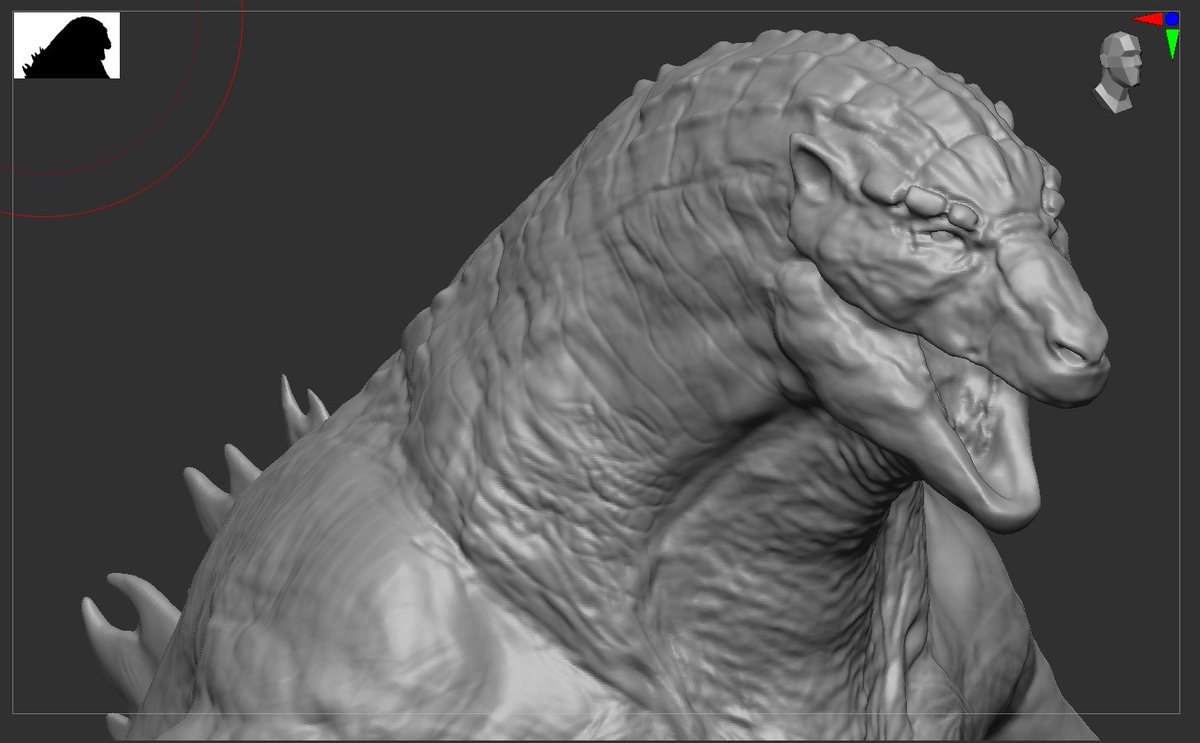Click the green Y-axis cone indicator
The width and height of the screenshot is (1200, 743).
click(x=1172, y=43)
